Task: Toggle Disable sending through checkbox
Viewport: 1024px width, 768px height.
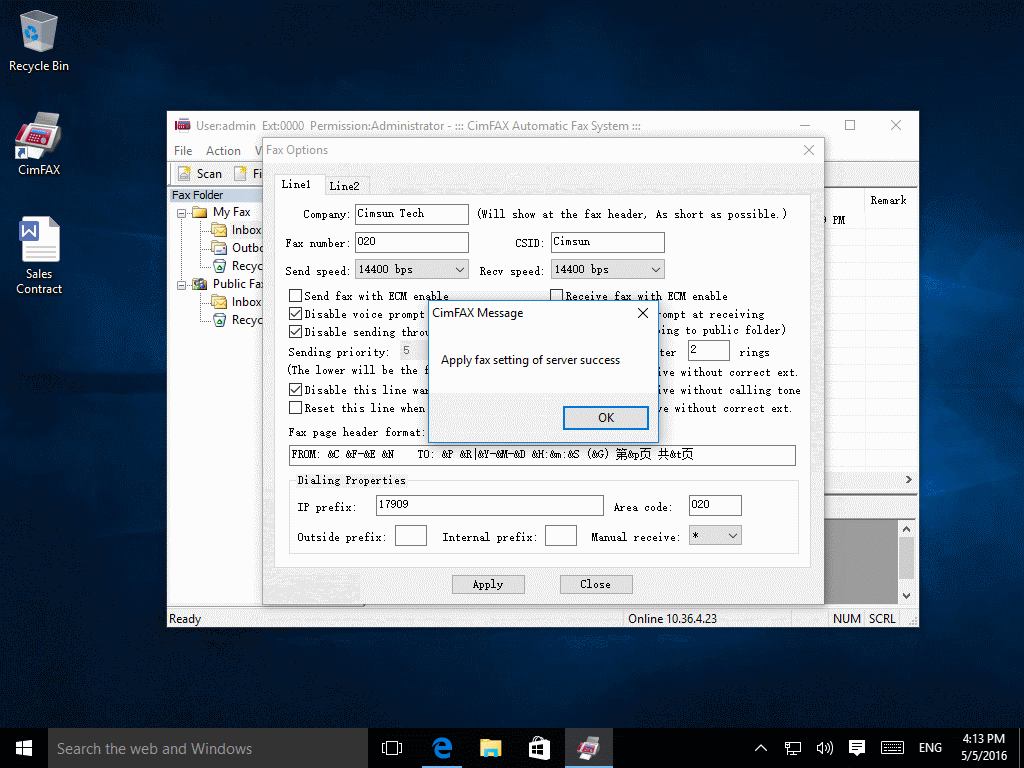Action: point(296,332)
